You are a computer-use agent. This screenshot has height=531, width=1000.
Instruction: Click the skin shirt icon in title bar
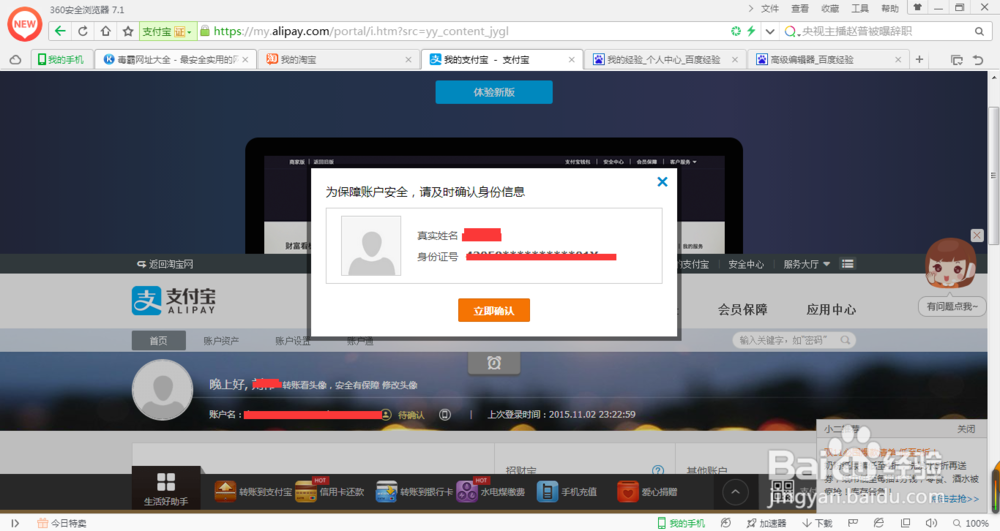coord(917,8)
